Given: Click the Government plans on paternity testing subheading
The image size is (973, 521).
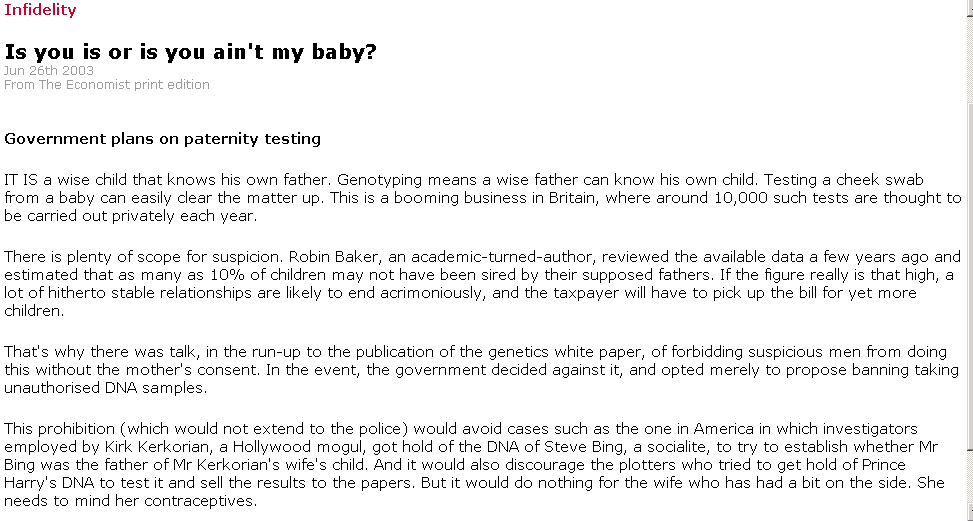Looking at the screenshot, I should pyautogui.click(x=163, y=138).
